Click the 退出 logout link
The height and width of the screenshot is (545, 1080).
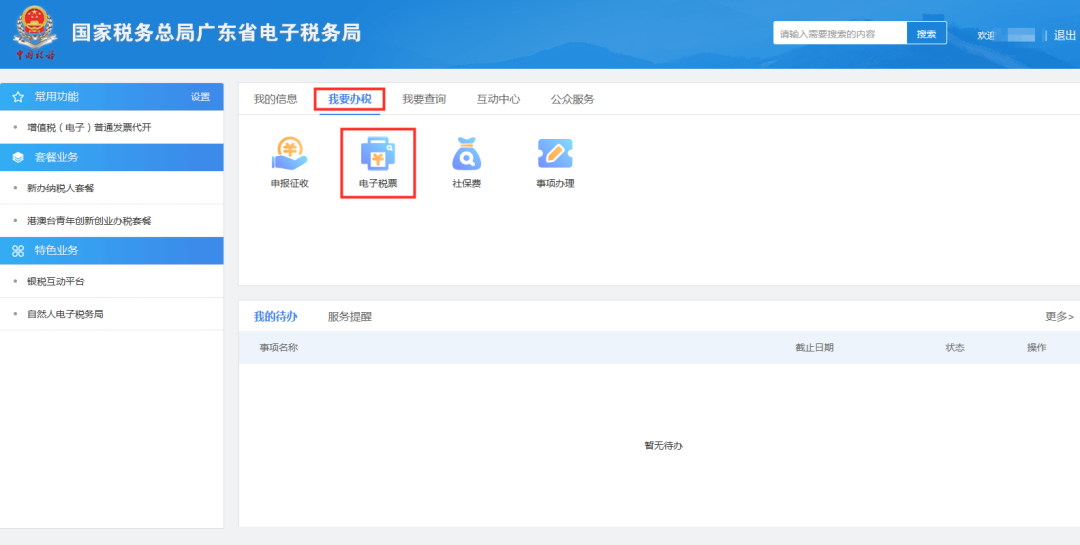pyautogui.click(x=1065, y=35)
